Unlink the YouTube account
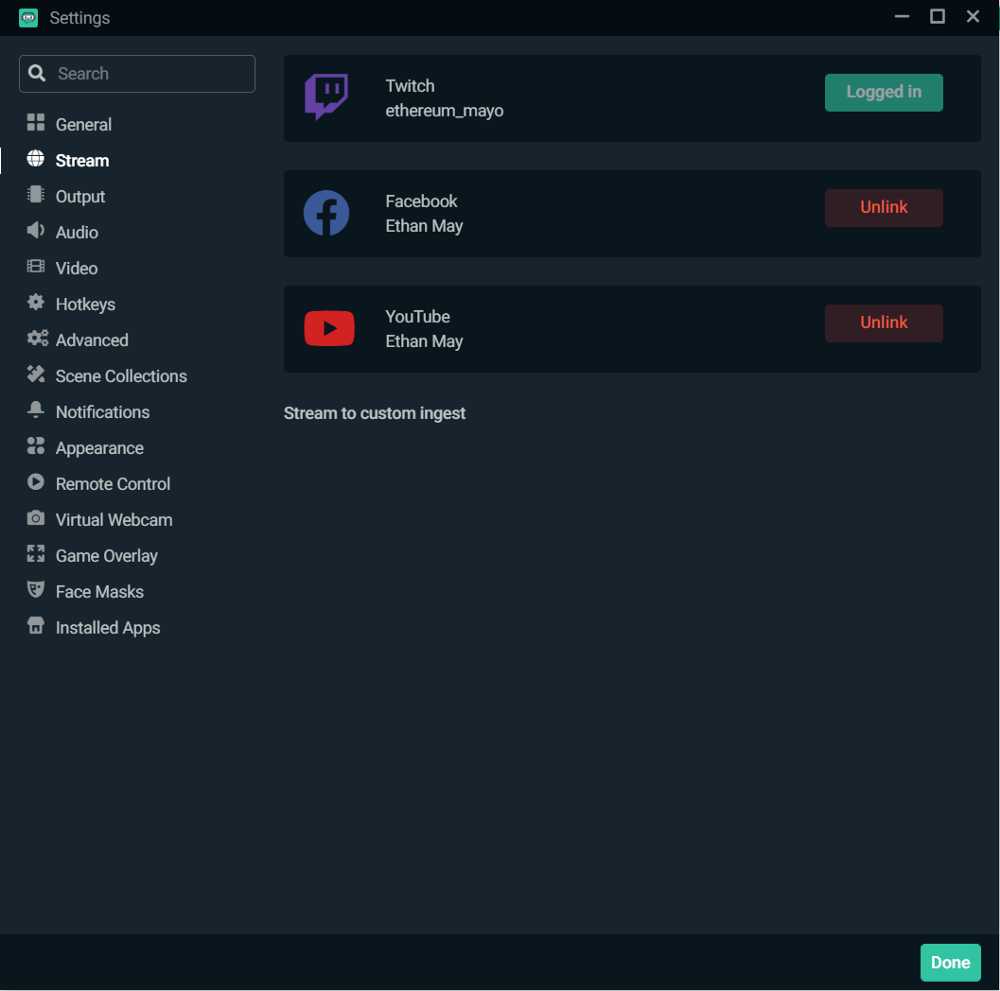This screenshot has height=991, width=1000. [883, 323]
